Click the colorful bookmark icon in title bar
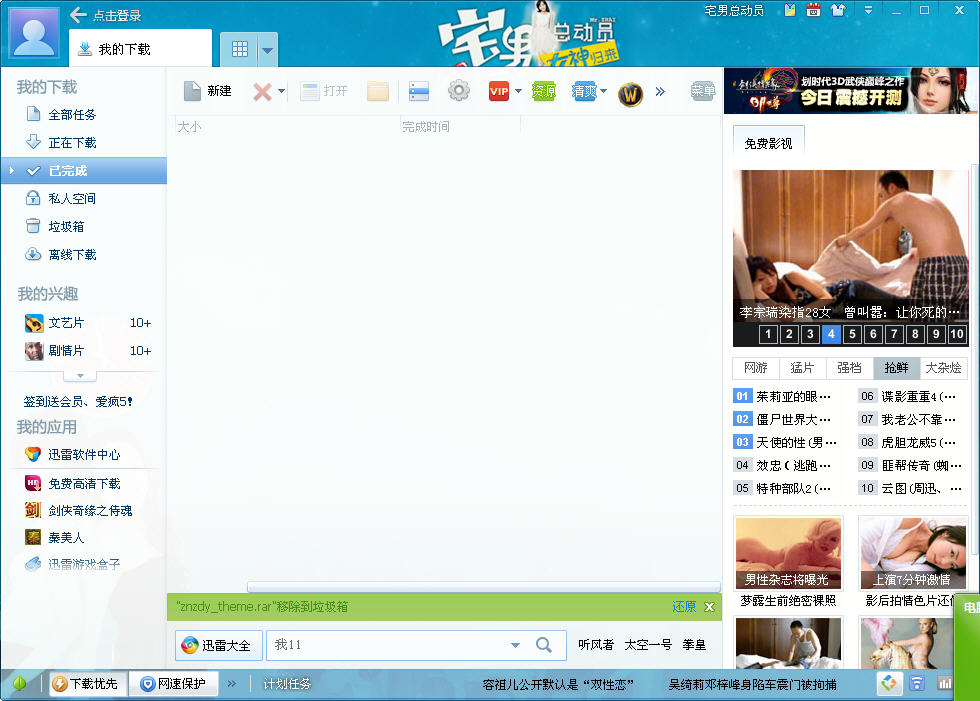Viewport: 980px width, 701px height. tap(790, 10)
